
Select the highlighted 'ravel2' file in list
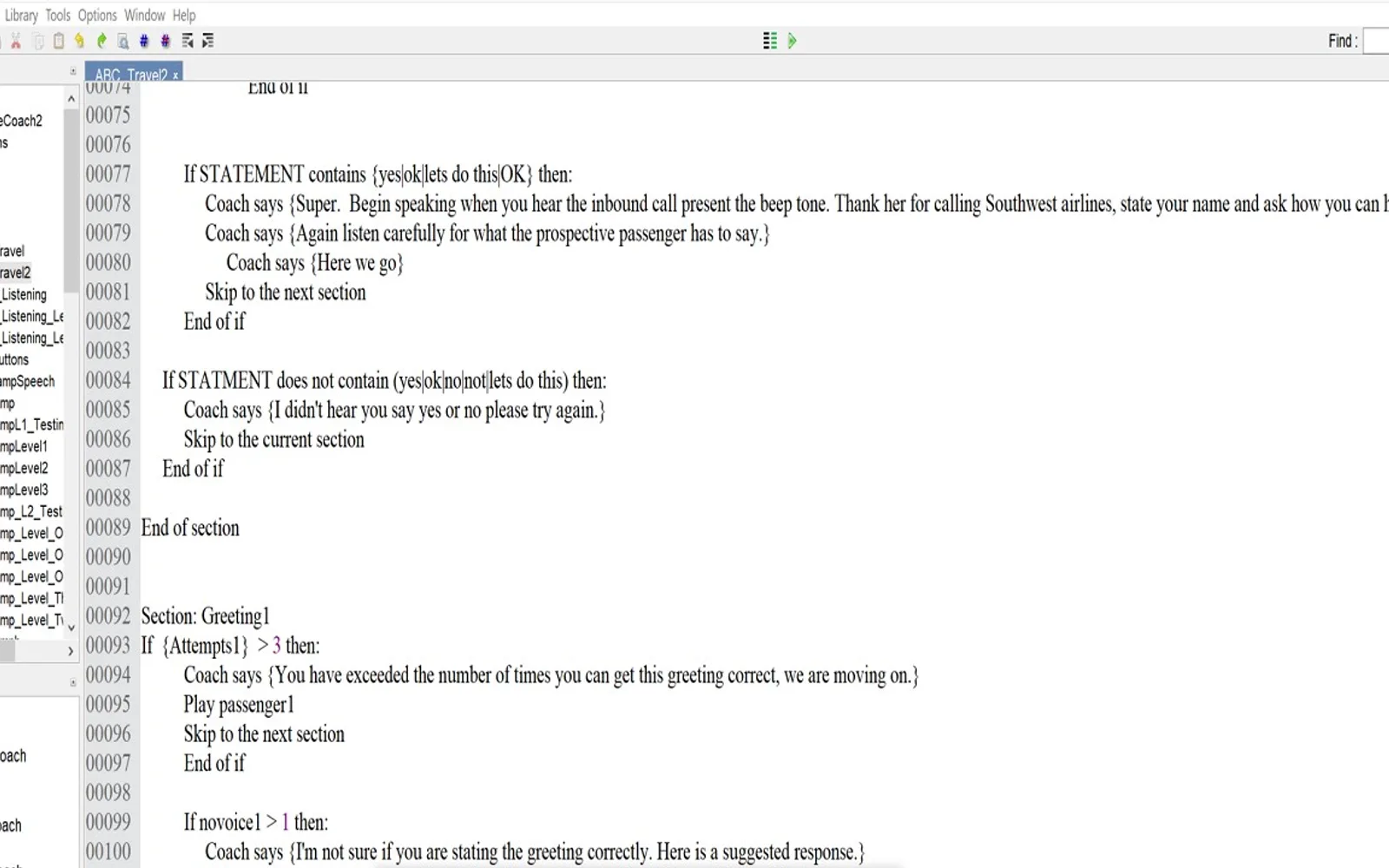[16, 273]
